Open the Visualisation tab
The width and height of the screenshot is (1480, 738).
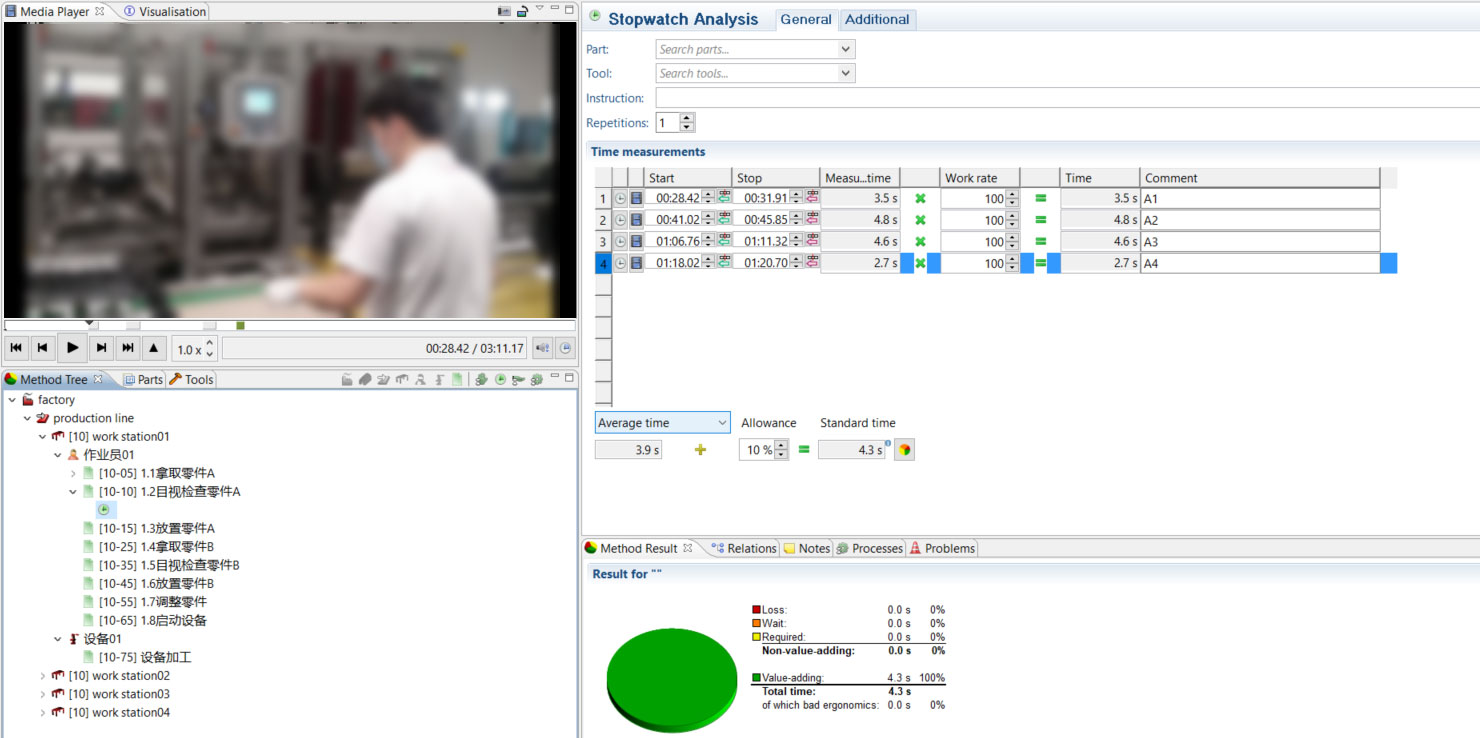[165, 12]
